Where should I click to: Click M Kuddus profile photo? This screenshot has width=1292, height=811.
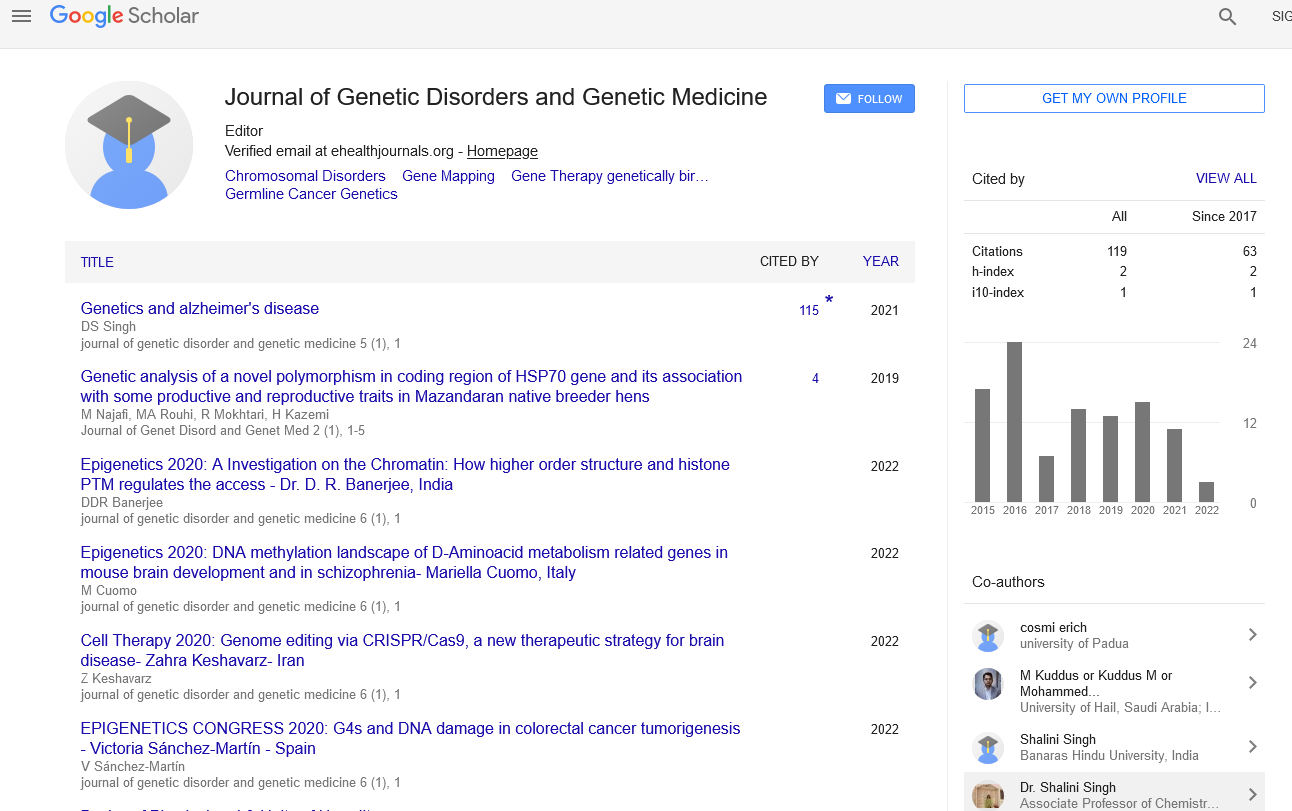click(988, 684)
